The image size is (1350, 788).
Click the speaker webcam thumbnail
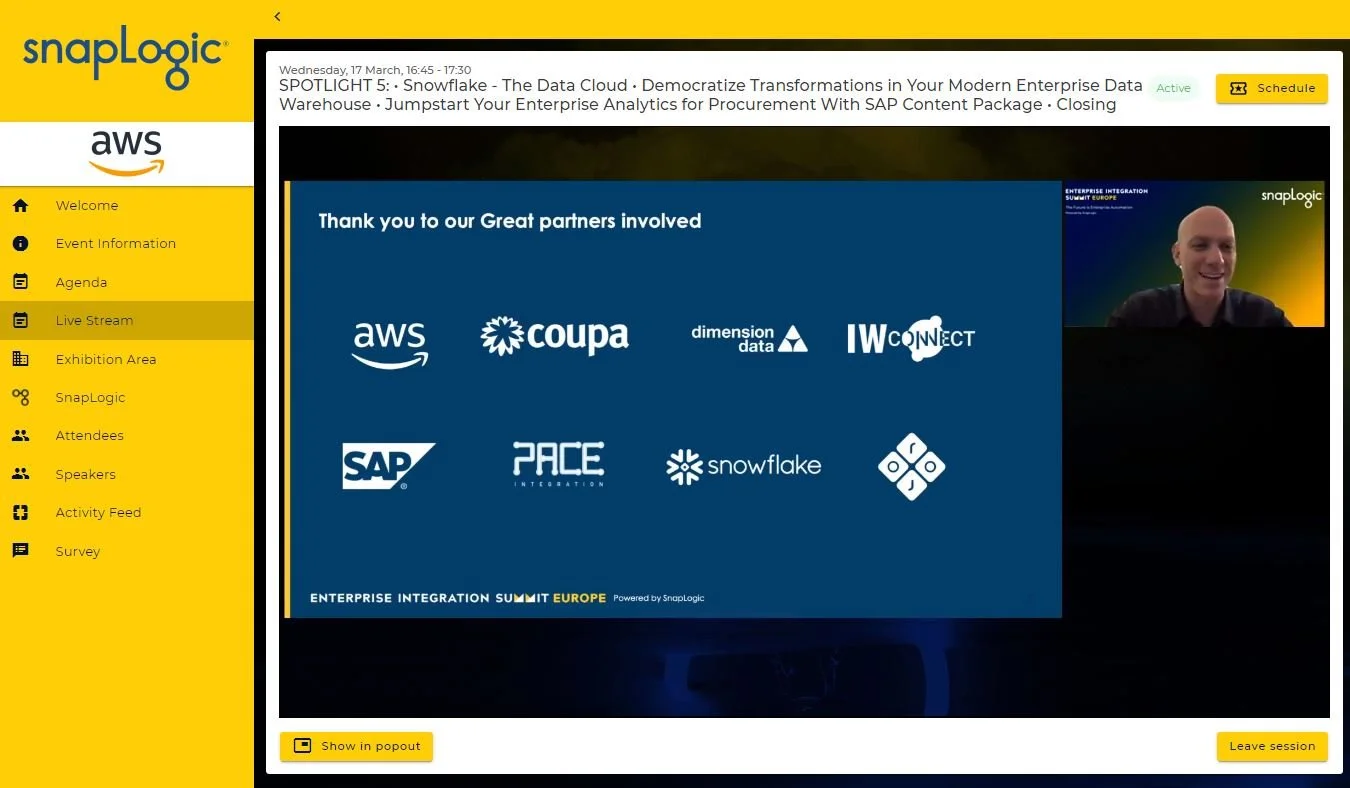(x=1194, y=255)
